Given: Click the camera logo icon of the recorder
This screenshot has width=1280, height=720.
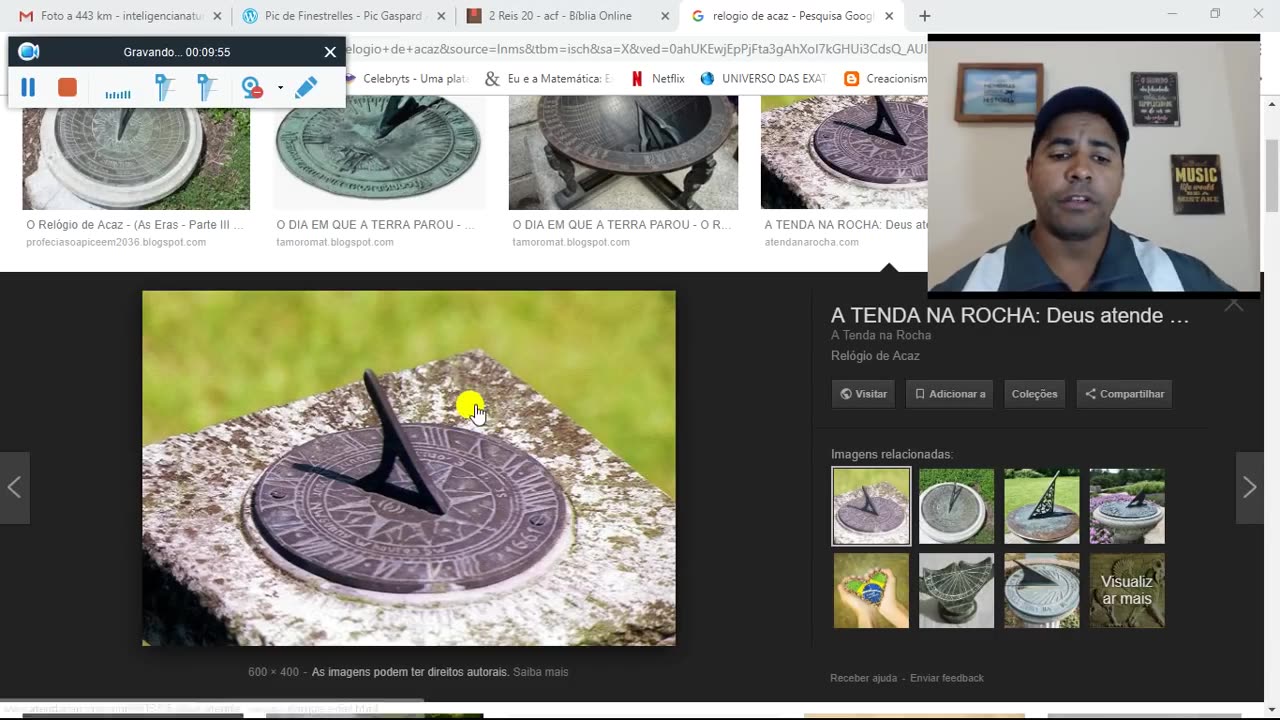Looking at the screenshot, I should tap(29, 52).
